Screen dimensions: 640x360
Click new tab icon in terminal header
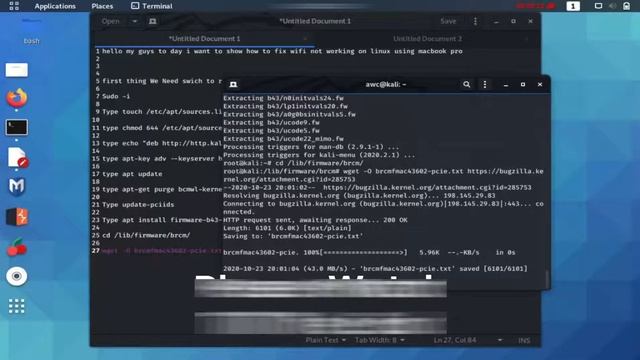point(233,84)
